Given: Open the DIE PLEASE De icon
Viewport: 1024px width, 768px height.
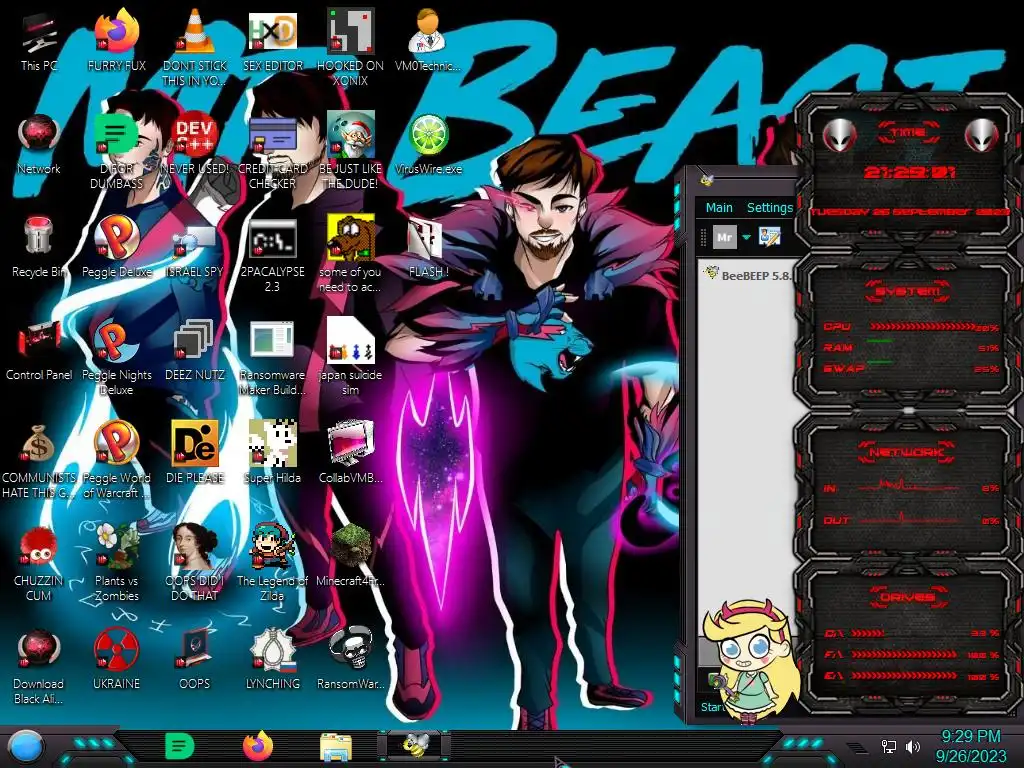Looking at the screenshot, I should coord(195,453).
